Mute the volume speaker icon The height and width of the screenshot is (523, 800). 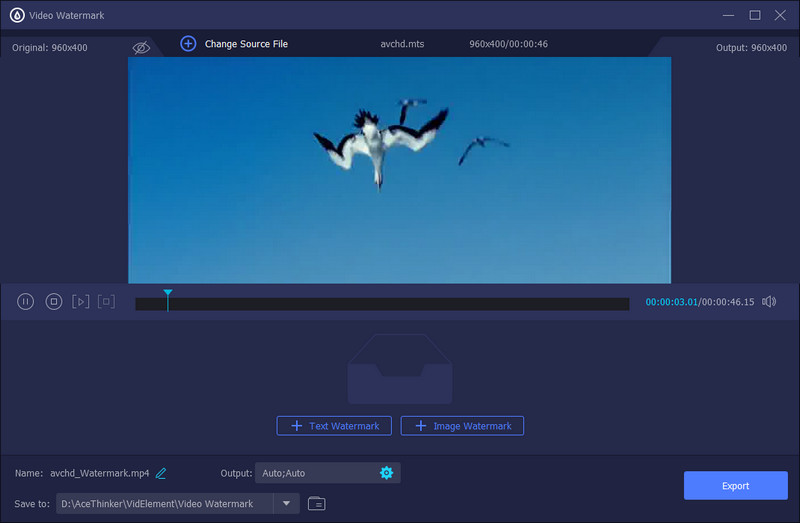click(x=769, y=302)
